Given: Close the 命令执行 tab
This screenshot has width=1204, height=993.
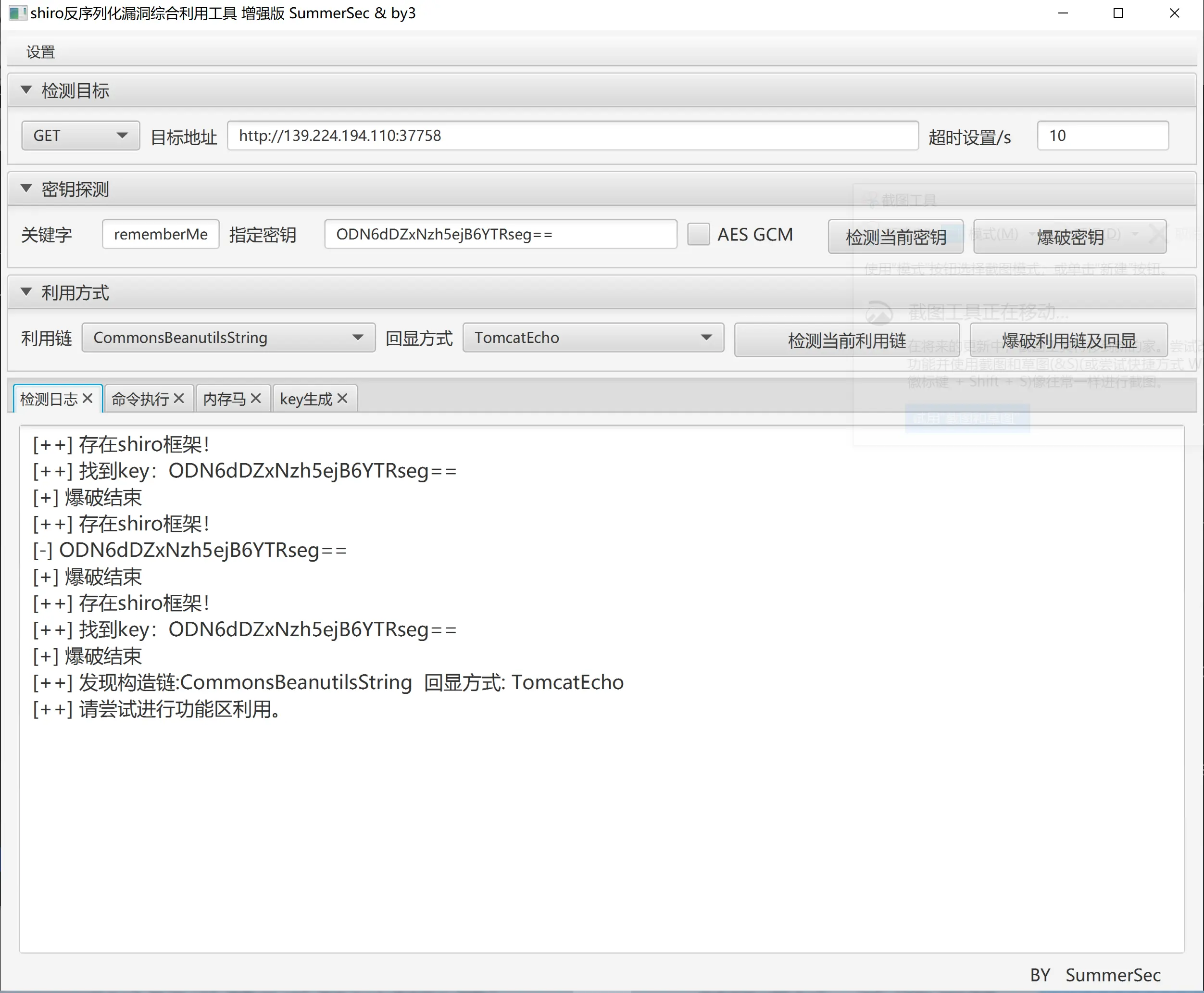Looking at the screenshot, I should [x=178, y=398].
